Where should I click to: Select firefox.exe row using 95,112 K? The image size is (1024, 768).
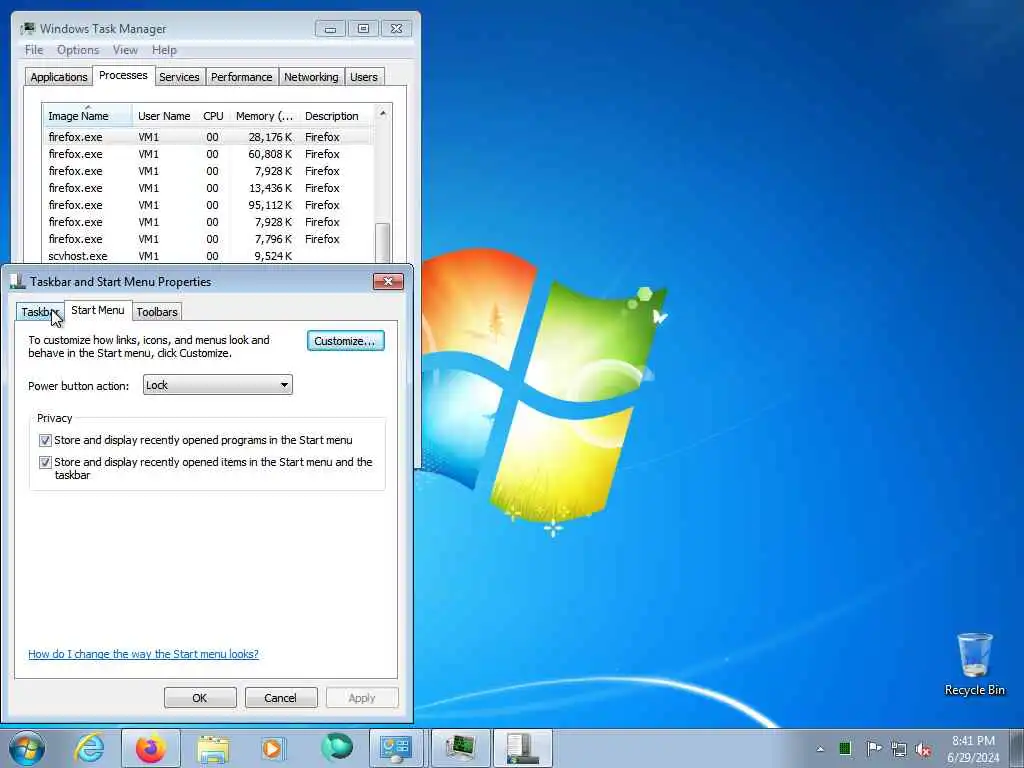[208, 205]
